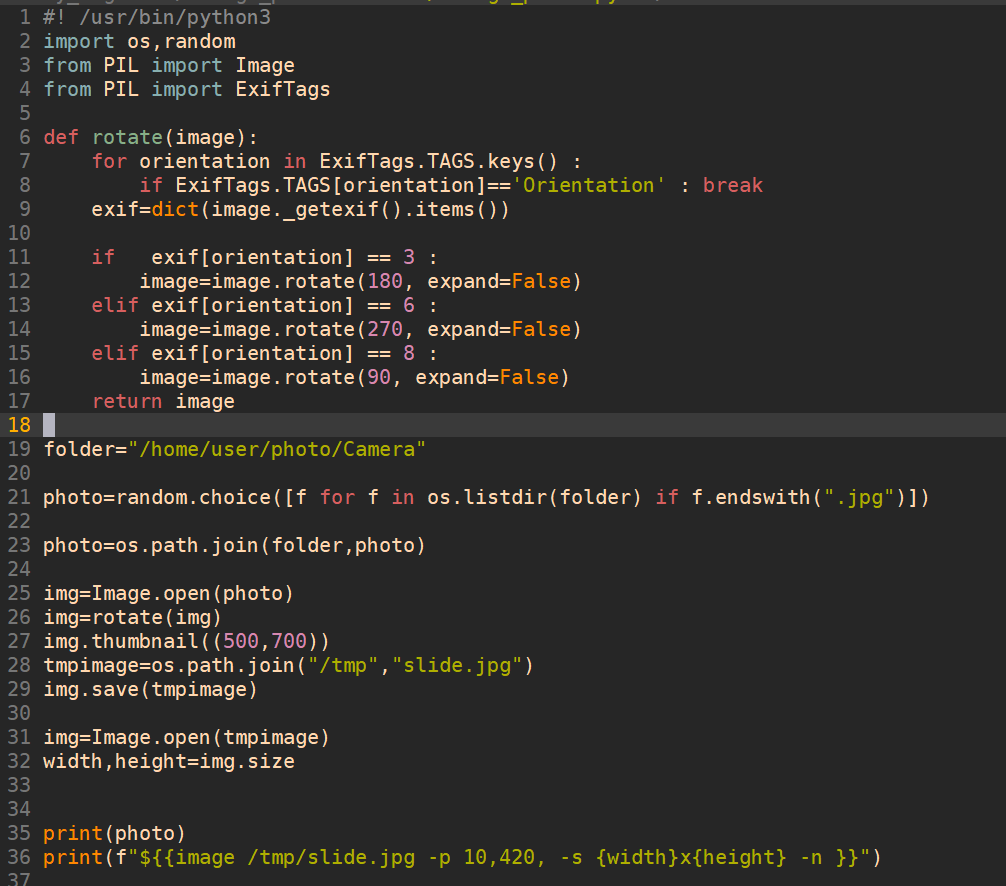Click 'img.save(tmpimage)' on line 29
This screenshot has height=886, width=1006.
[x=150, y=690]
